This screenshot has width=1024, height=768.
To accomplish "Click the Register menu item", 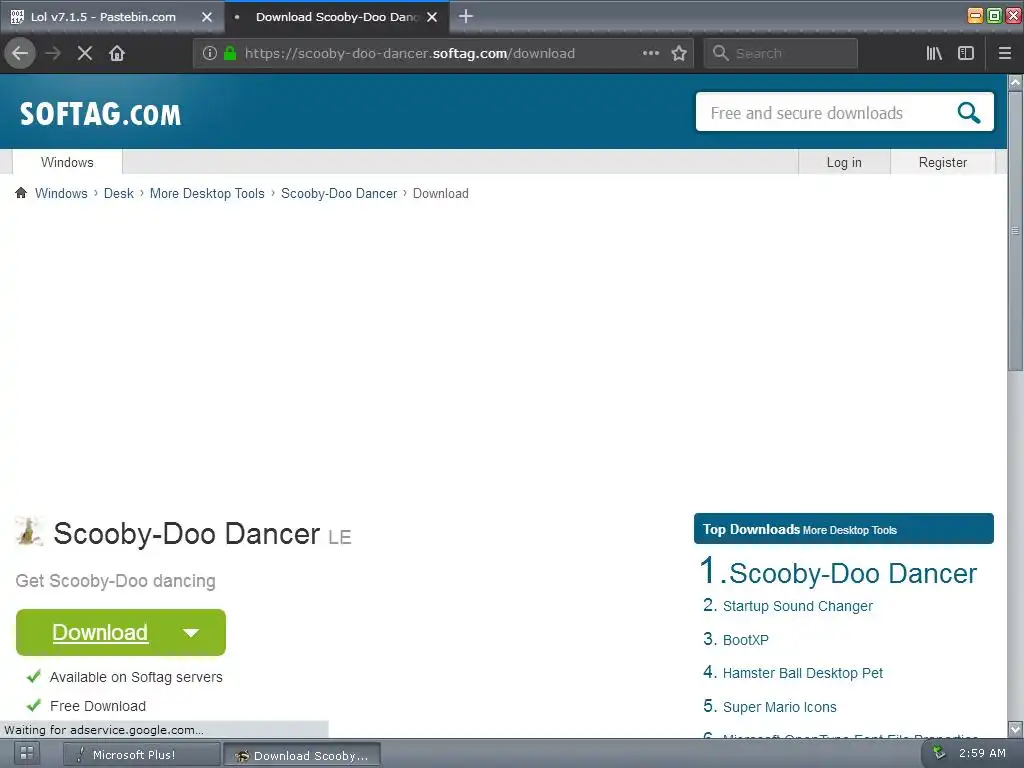I will (x=942, y=162).
